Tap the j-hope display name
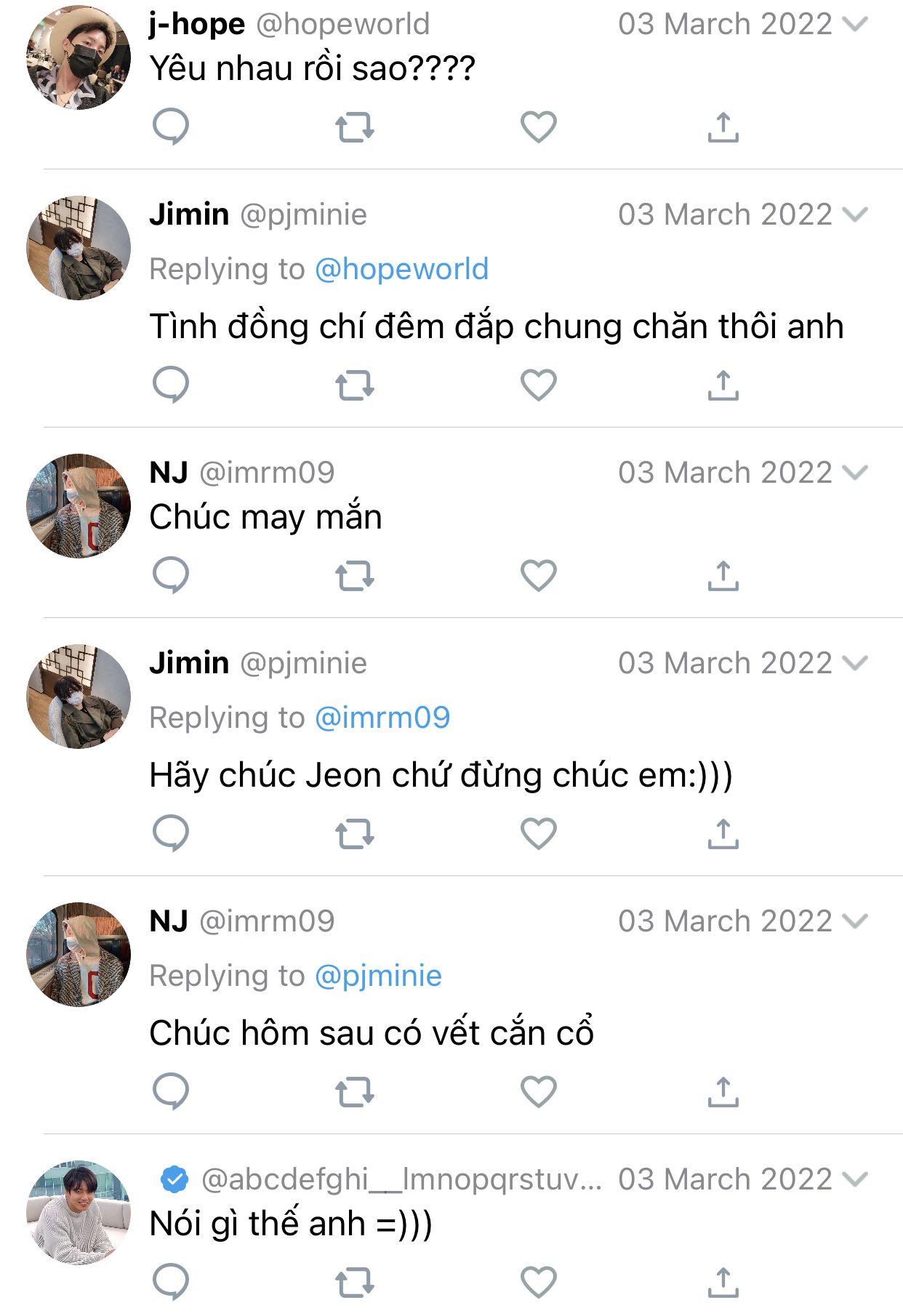The image size is (903, 1316). tap(197, 24)
